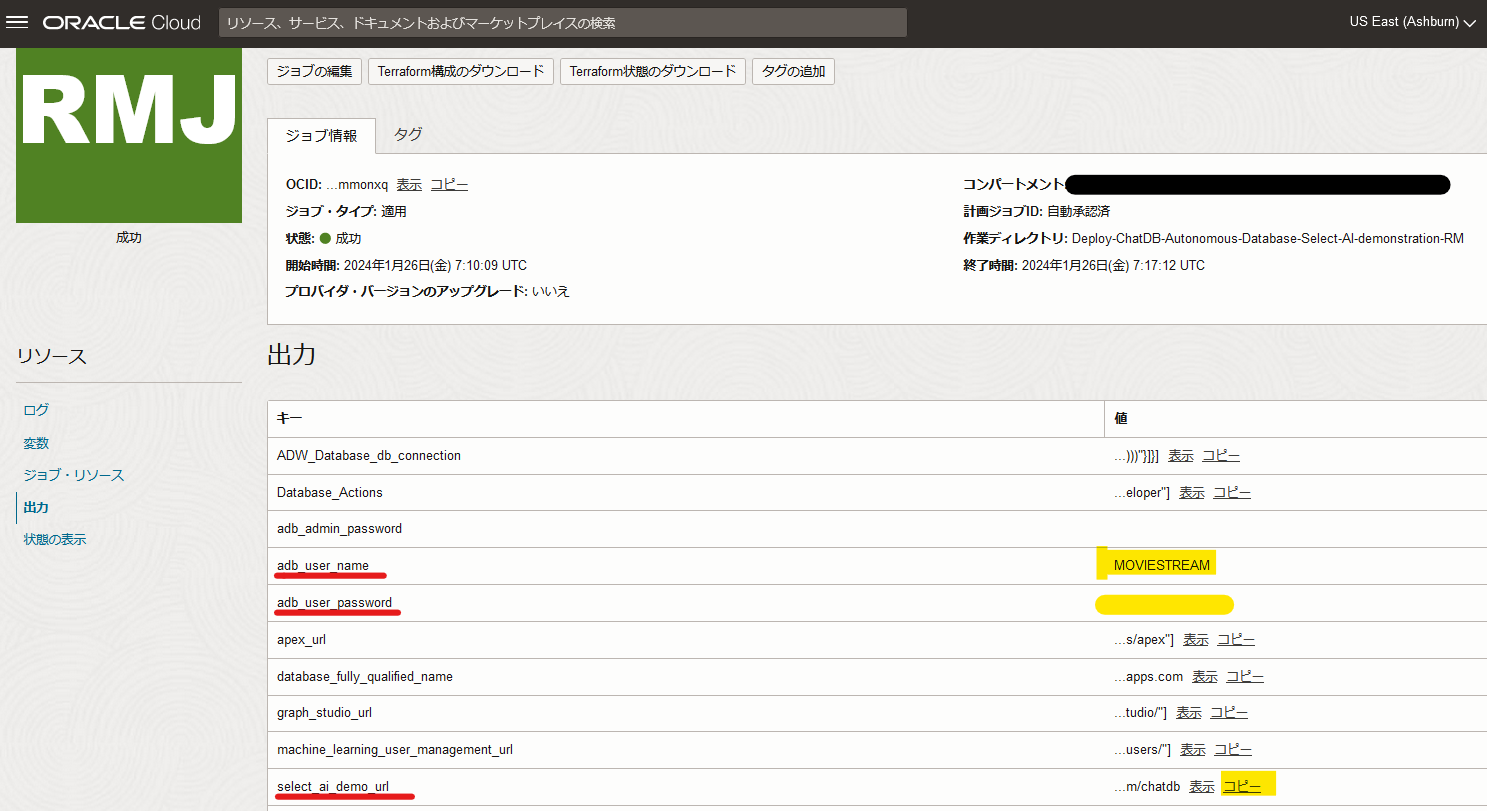The height and width of the screenshot is (811, 1487).
Task: Copy the ADW_Database_db_connection value
Action: pyautogui.click(x=1221, y=456)
